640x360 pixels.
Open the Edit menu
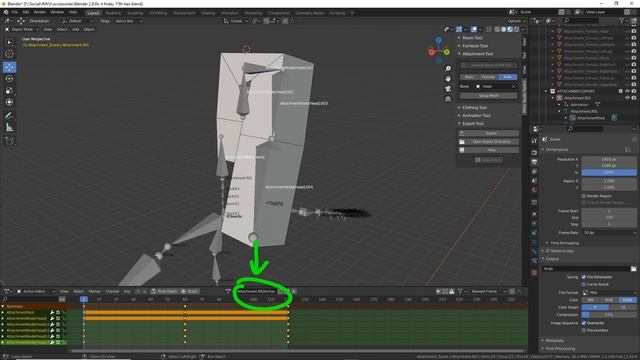26,12
